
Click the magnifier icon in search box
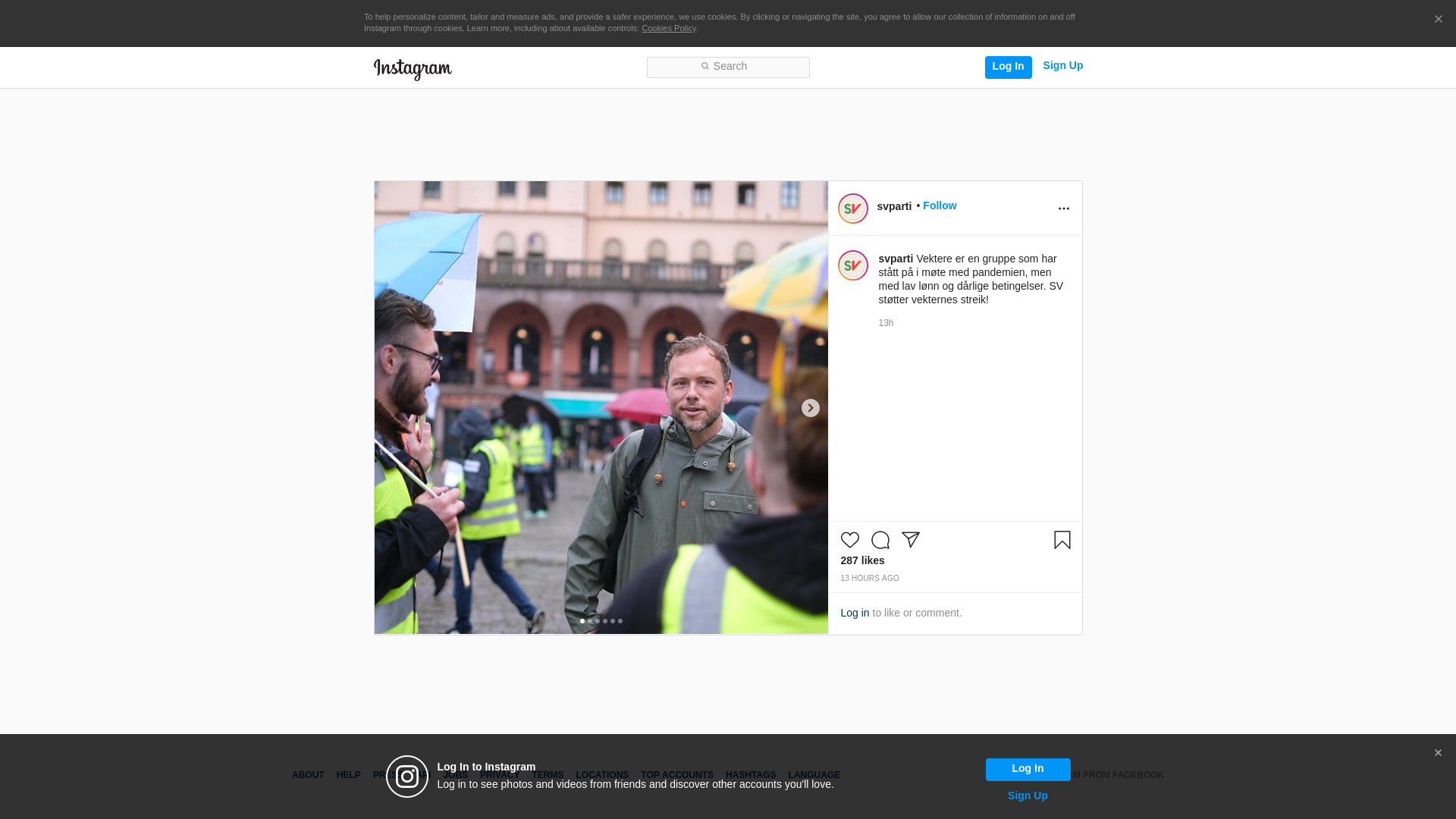[704, 67]
